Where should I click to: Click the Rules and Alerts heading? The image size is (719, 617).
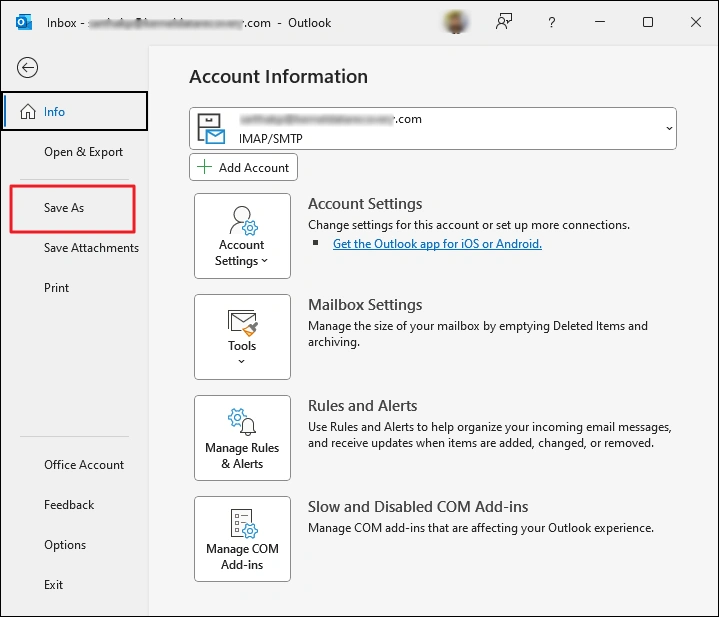tap(362, 406)
